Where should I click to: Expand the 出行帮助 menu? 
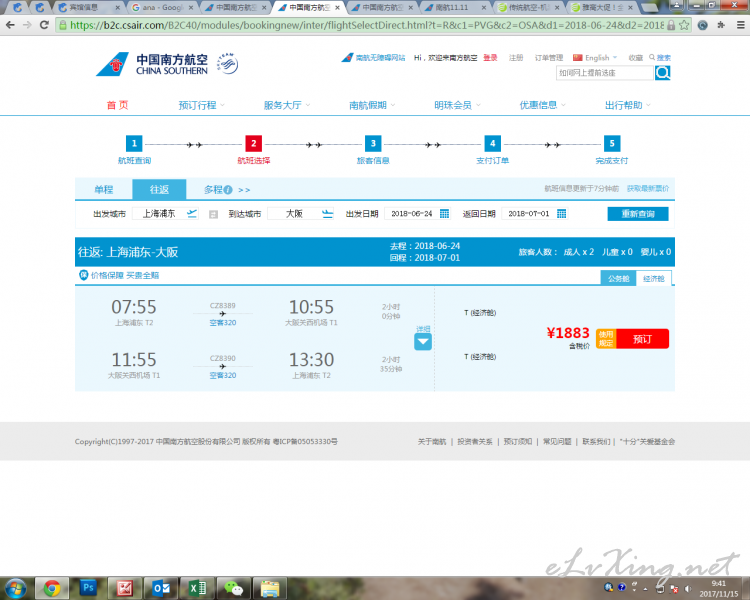[628, 105]
